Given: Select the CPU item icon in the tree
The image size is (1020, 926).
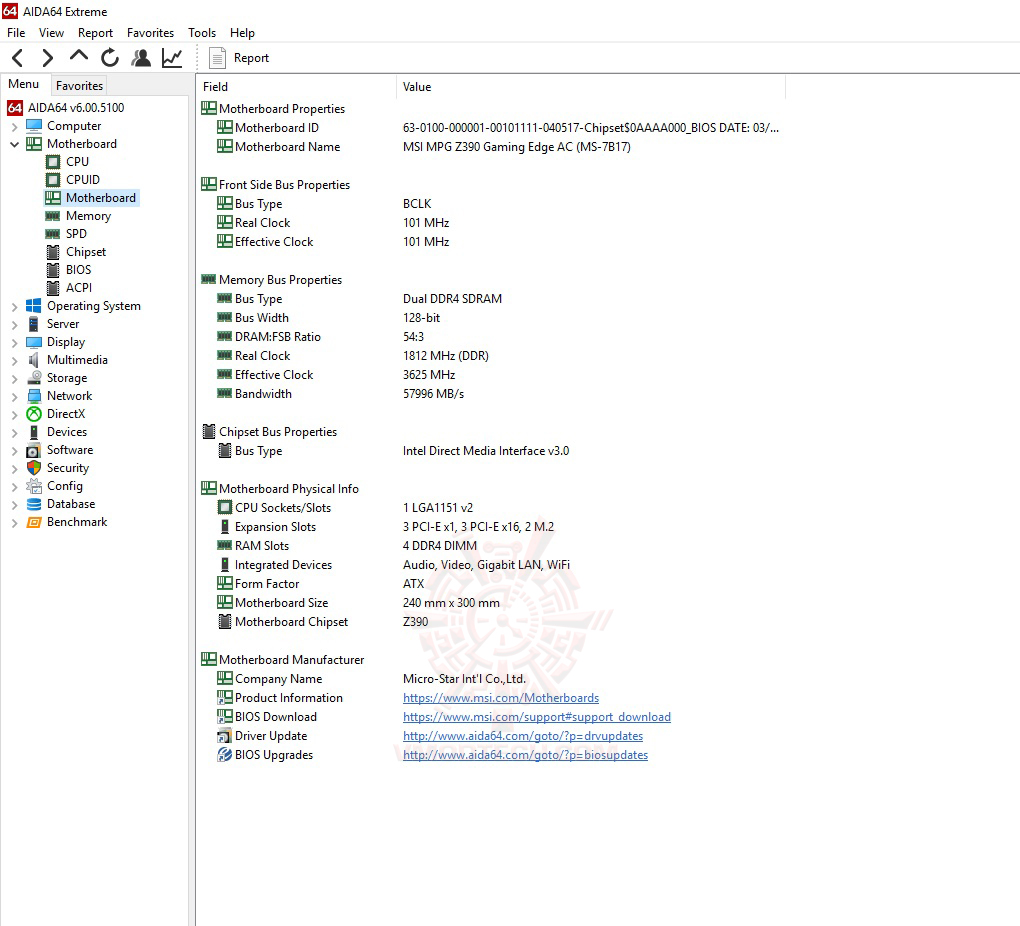Looking at the screenshot, I should [x=53, y=161].
